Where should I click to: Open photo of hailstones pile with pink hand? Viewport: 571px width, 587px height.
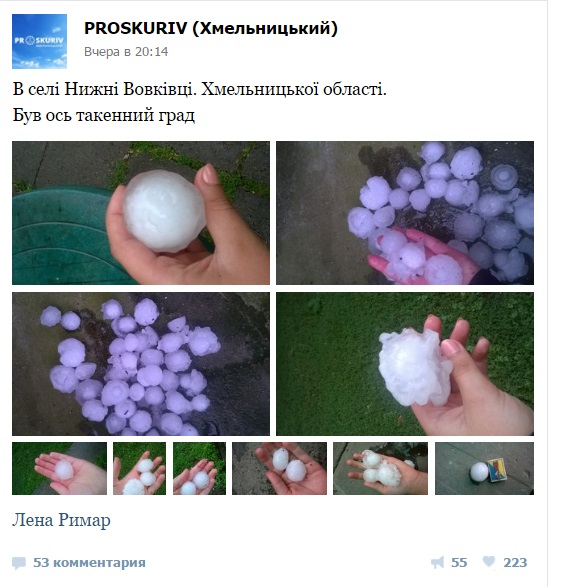pyautogui.click(x=405, y=213)
